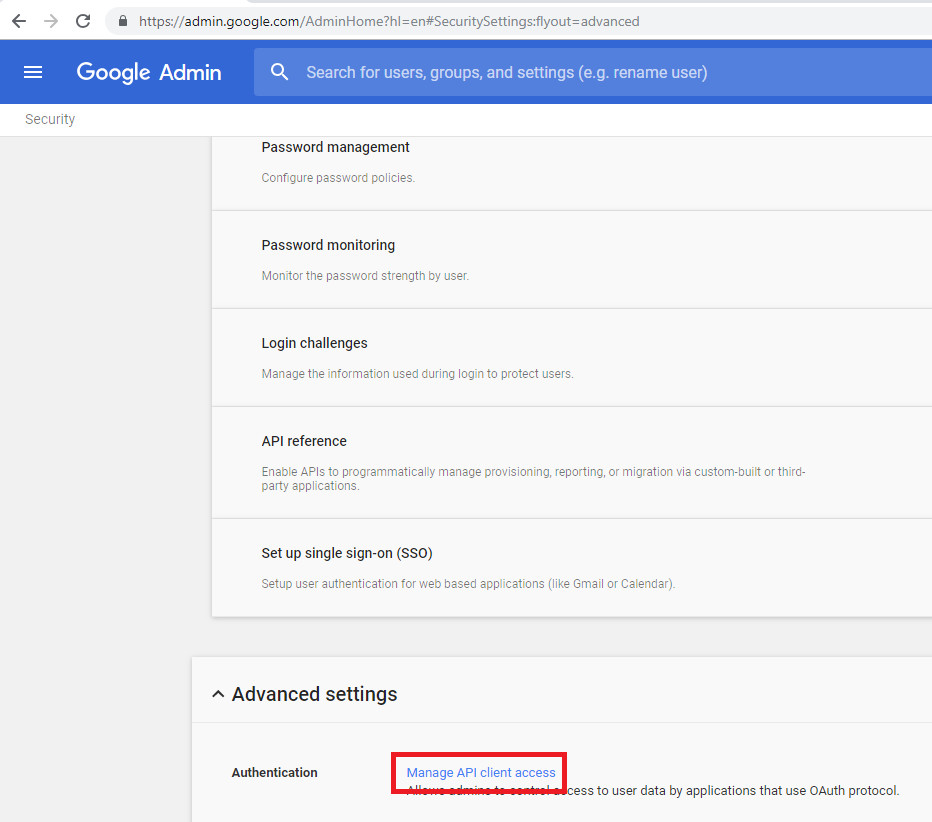Viewport: 932px width, 822px height.
Task: Click the magnifier search icon
Action: tap(280, 72)
